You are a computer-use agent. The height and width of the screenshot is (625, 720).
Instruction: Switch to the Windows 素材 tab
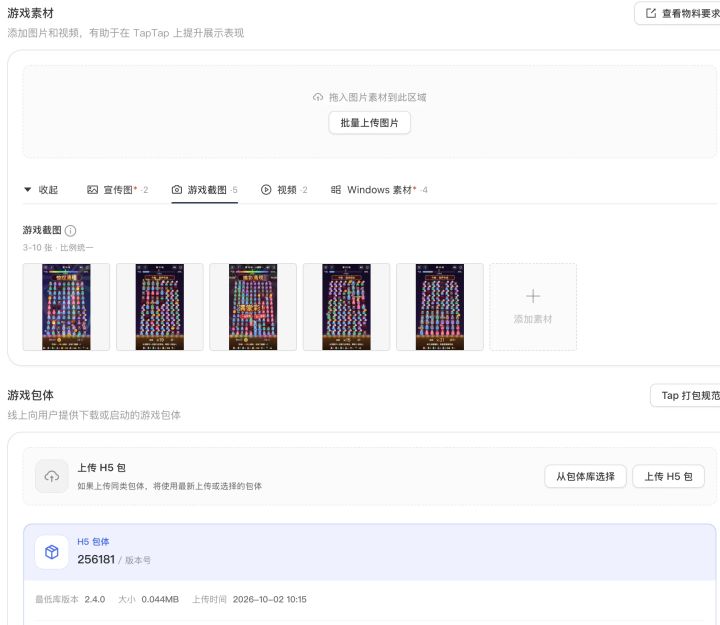click(379, 190)
